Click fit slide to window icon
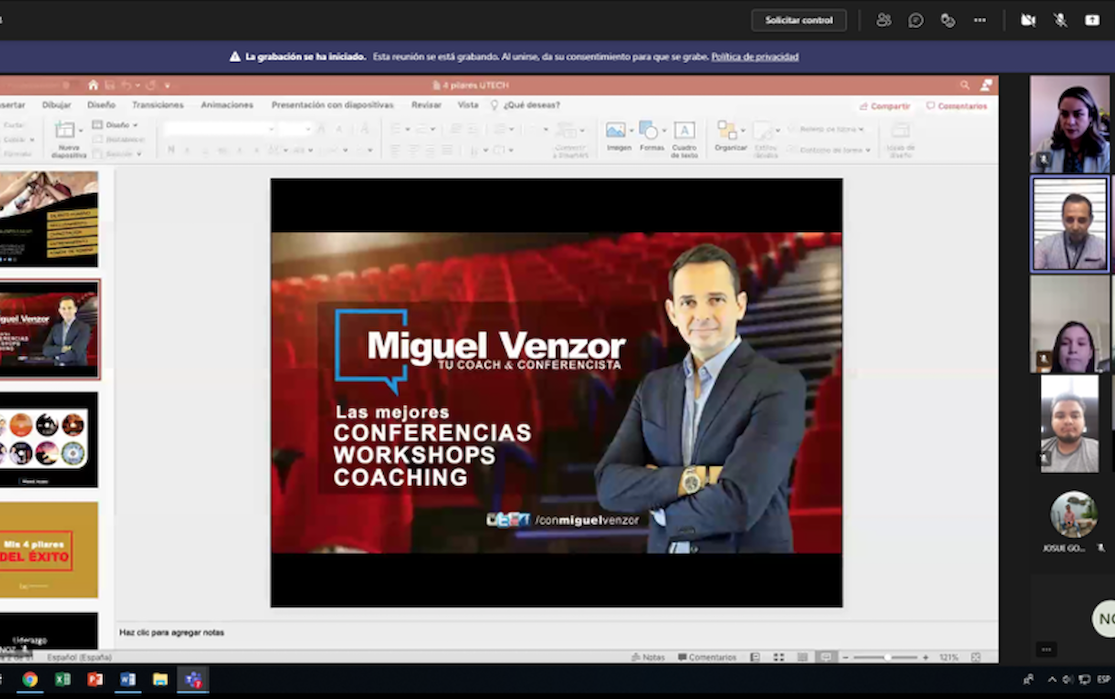1115x699 pixels. point(976,657)
